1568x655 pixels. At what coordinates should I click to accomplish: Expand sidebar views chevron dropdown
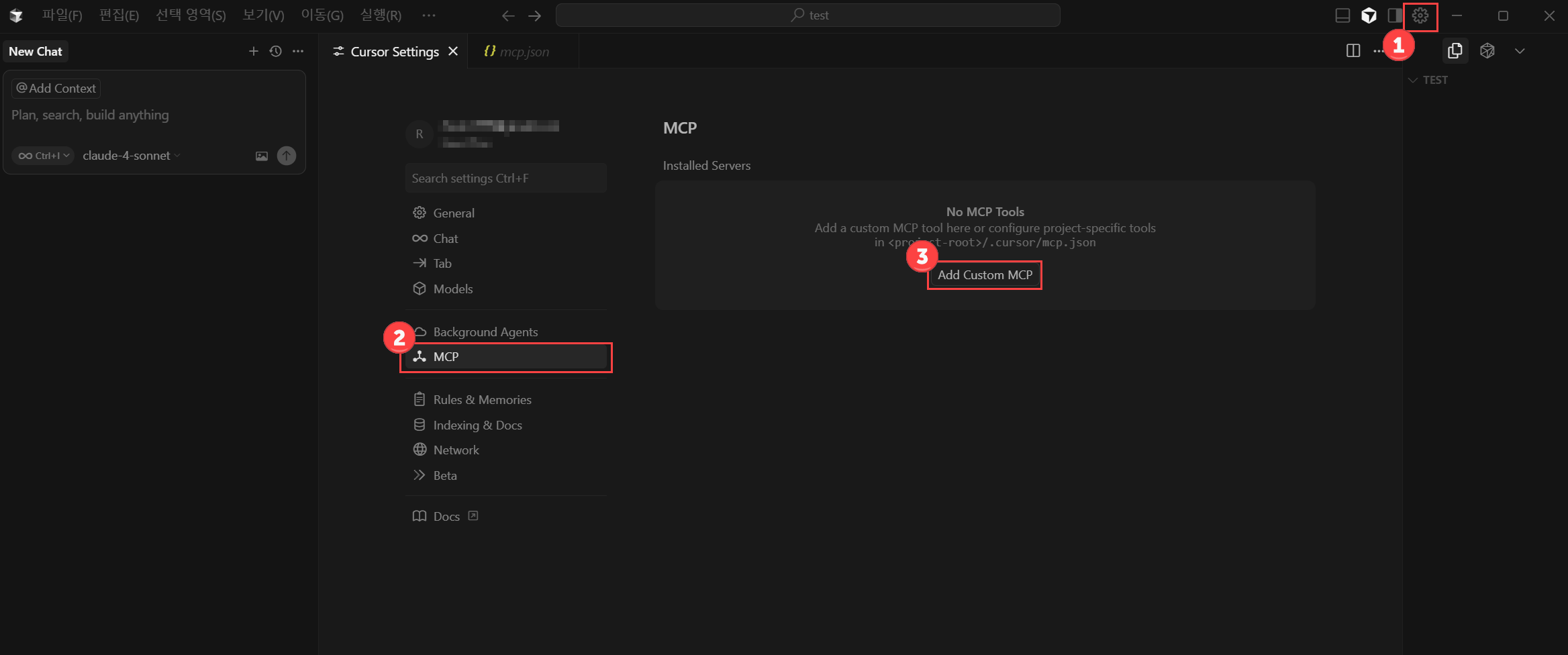[1520, 51]
